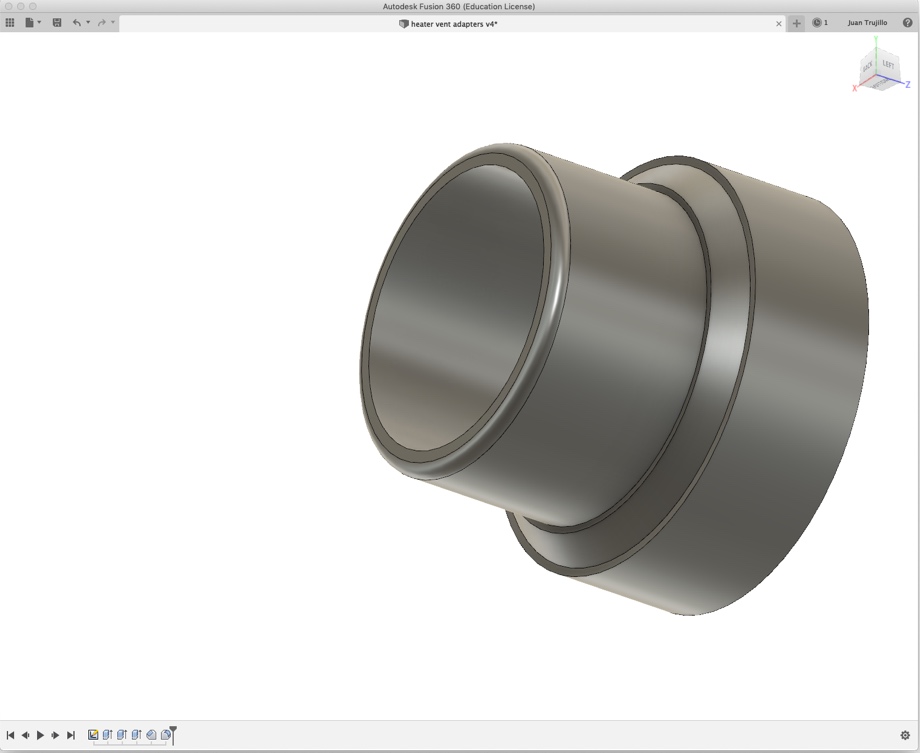Screen dimensions: 920x753
Task: Select the Sketch feature in the timeline
Action: point(93,734)
